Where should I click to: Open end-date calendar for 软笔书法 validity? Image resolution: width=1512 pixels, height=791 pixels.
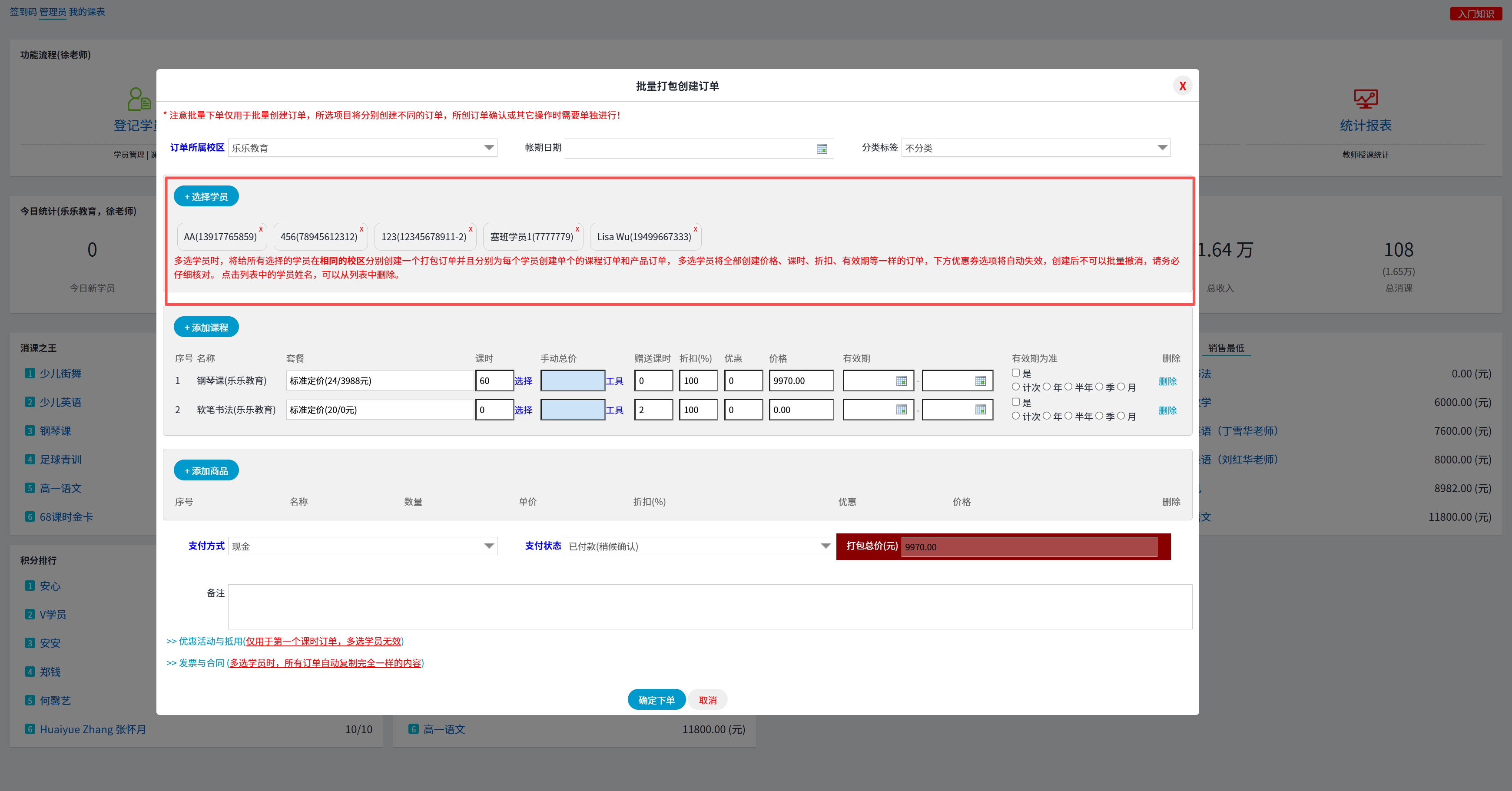point(980,410)
